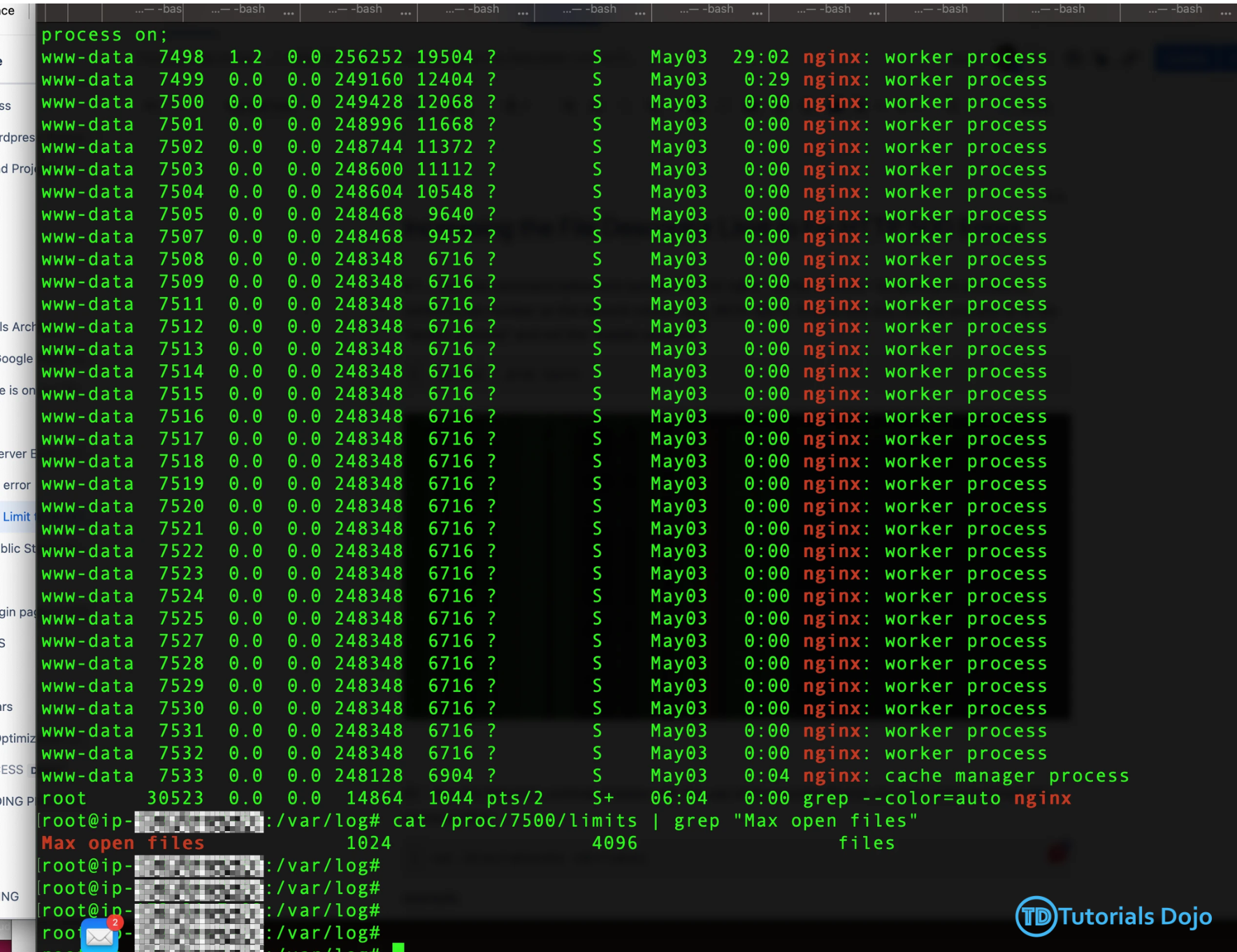Click the '0:04' time in row 7533
Image resolution: width=1237 pixels, height=952 pixels.
point(767,776)
